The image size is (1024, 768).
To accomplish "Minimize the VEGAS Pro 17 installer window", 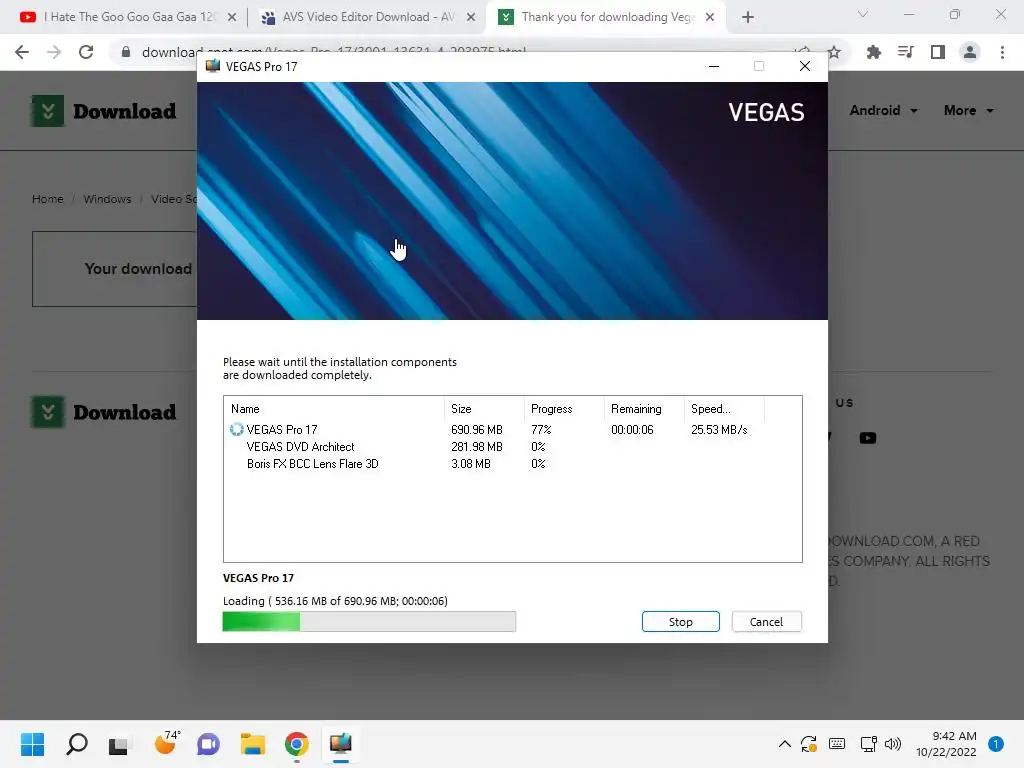I will (x=714, y=66).
